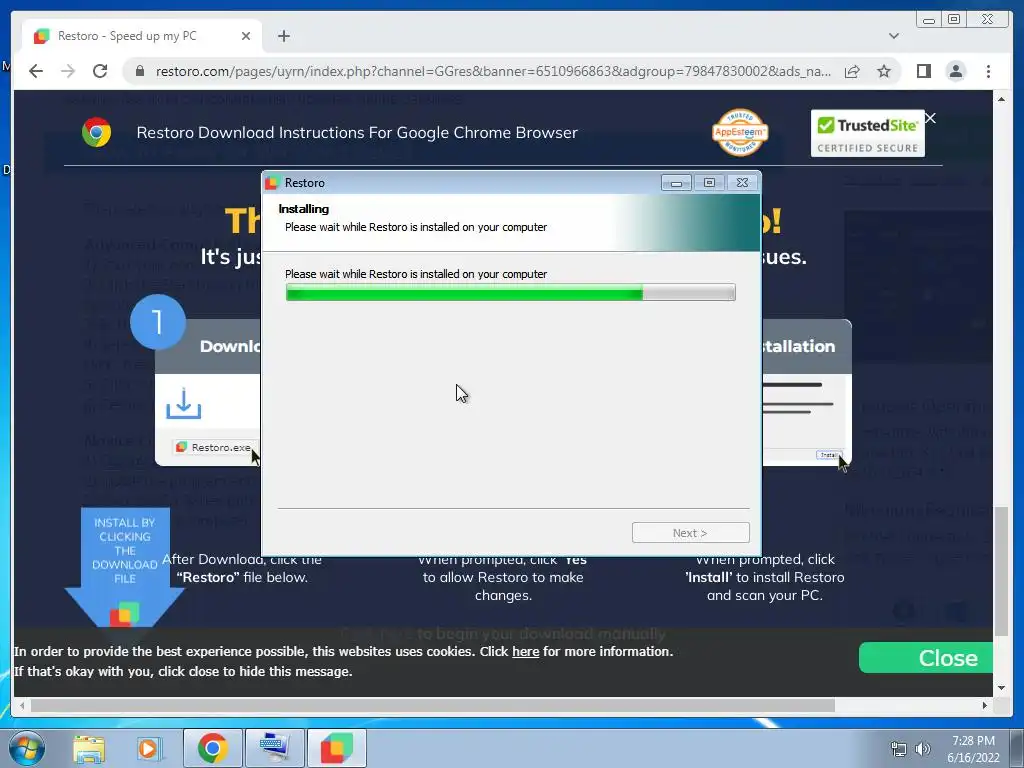
Task: Minimize the Restoro installer window
Action: tap(676, 183)
